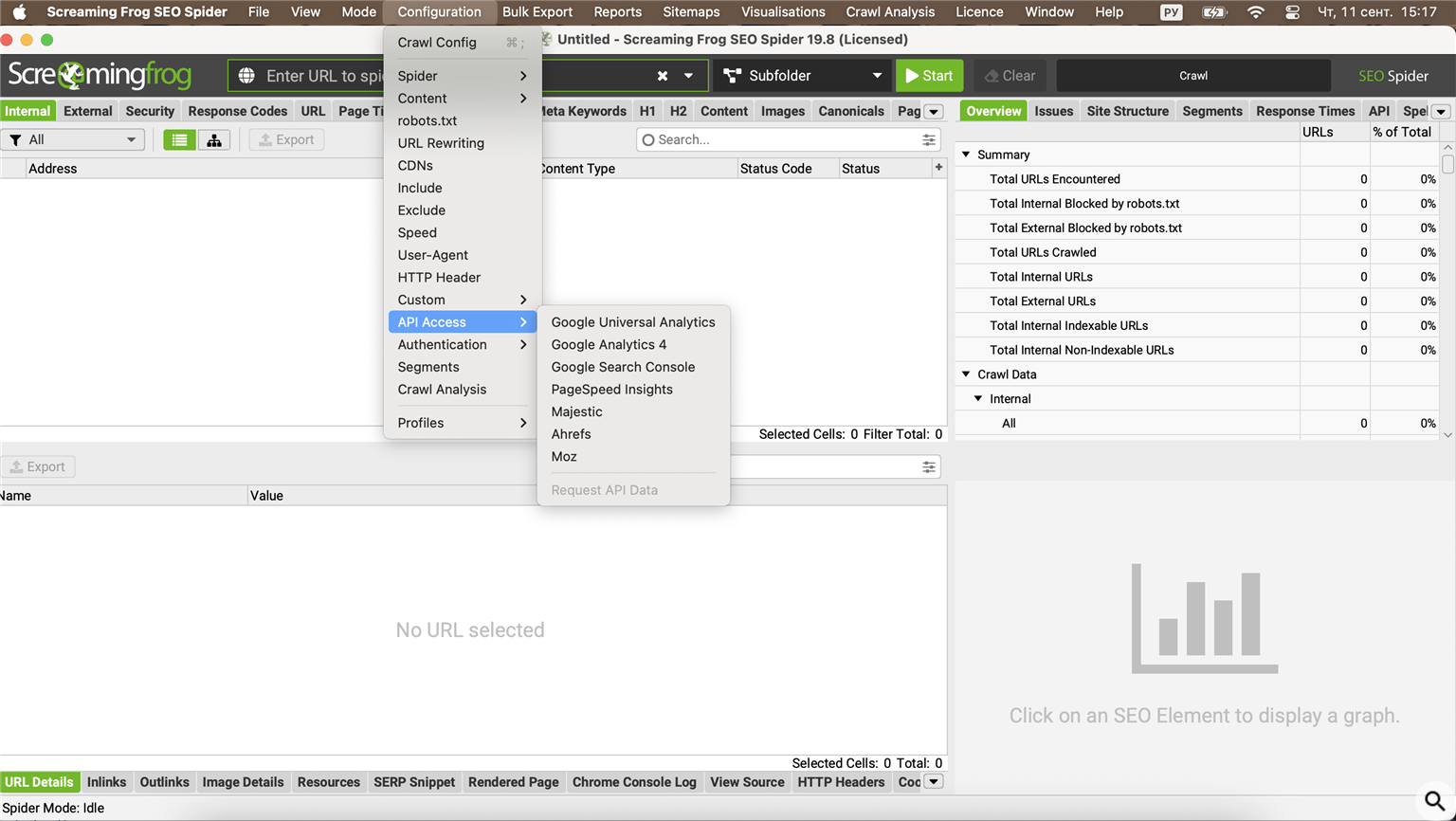
Task: Switch to tree view icon
Action: click(x=214, y=140)
